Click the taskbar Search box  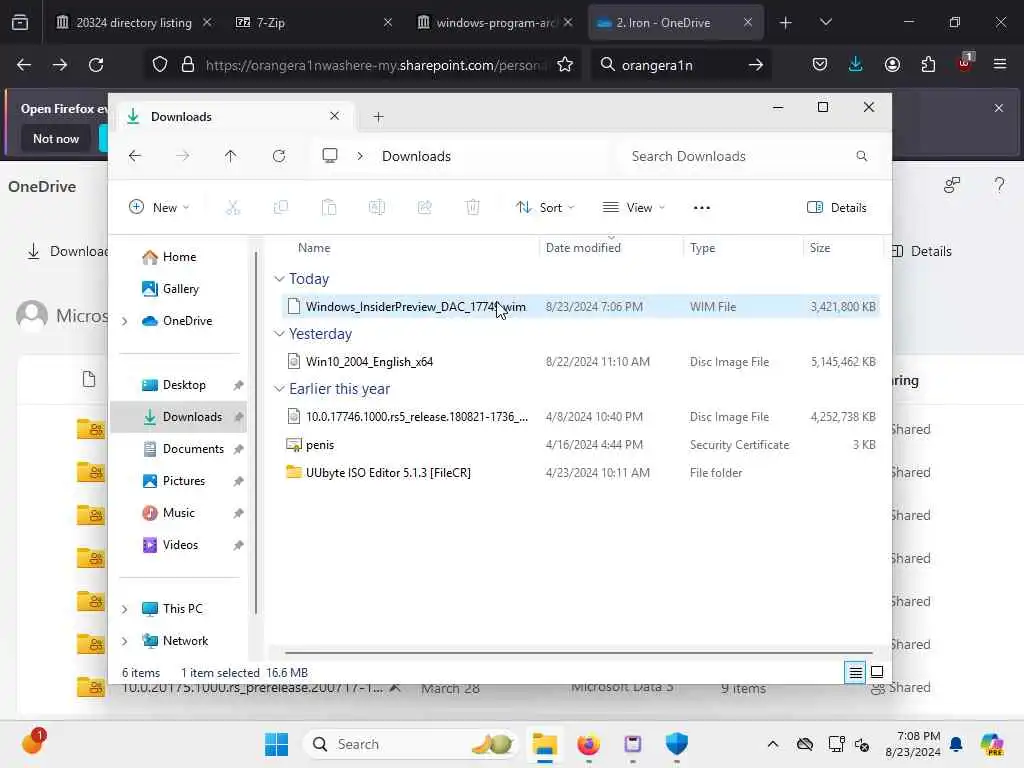(410, 744)
